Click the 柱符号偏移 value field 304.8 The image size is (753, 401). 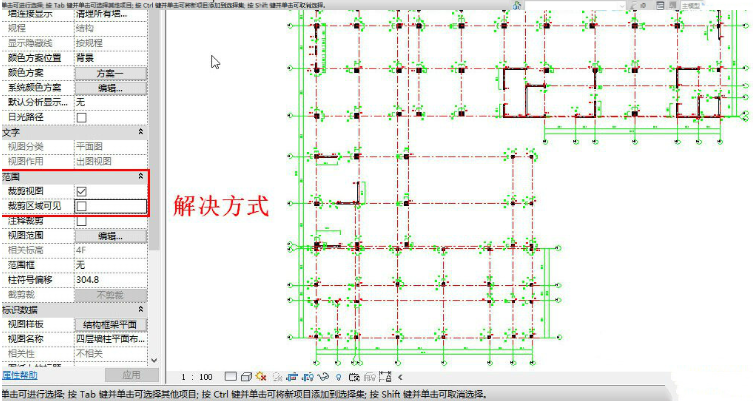(110, 281)
